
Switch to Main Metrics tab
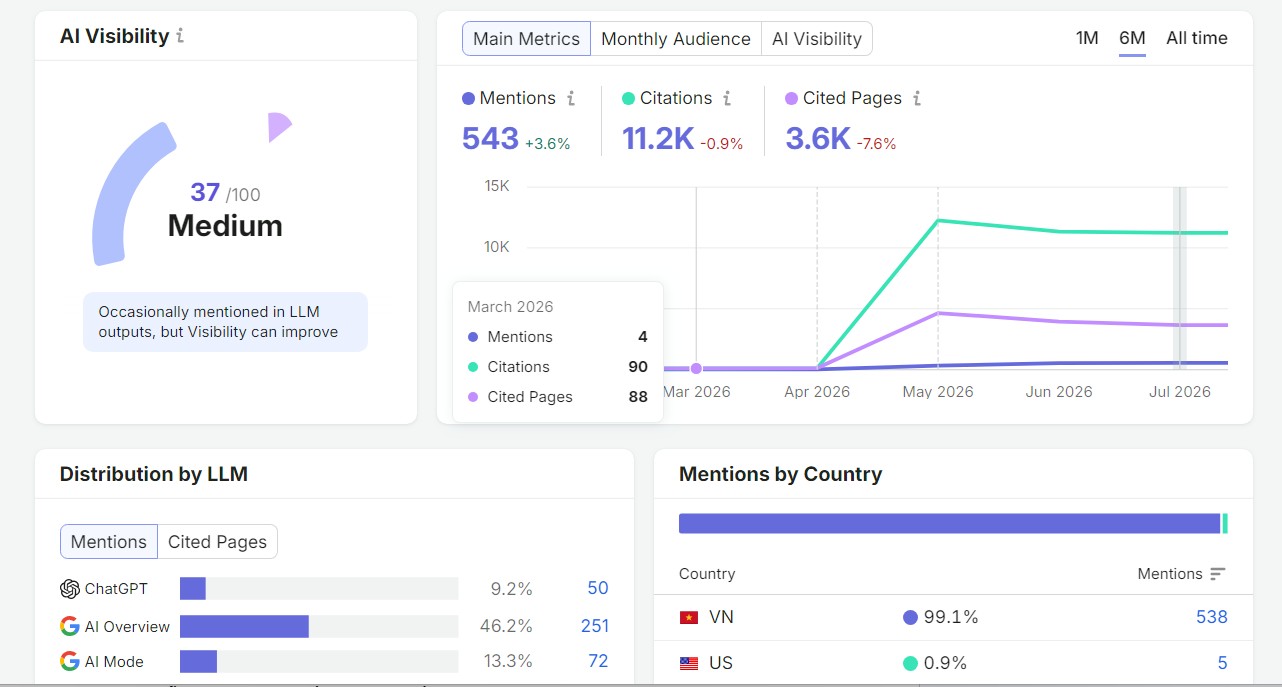click(526, 39)
